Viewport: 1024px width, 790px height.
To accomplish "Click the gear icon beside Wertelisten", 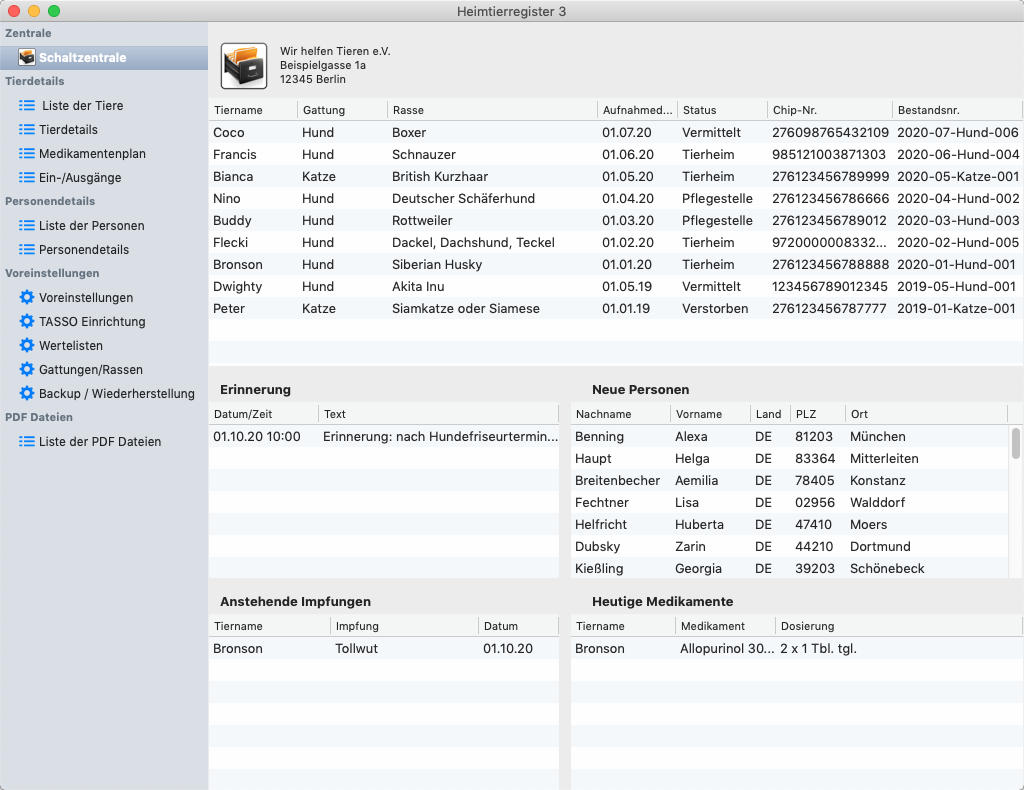I will pyautogui.click(x=27, y=345).
